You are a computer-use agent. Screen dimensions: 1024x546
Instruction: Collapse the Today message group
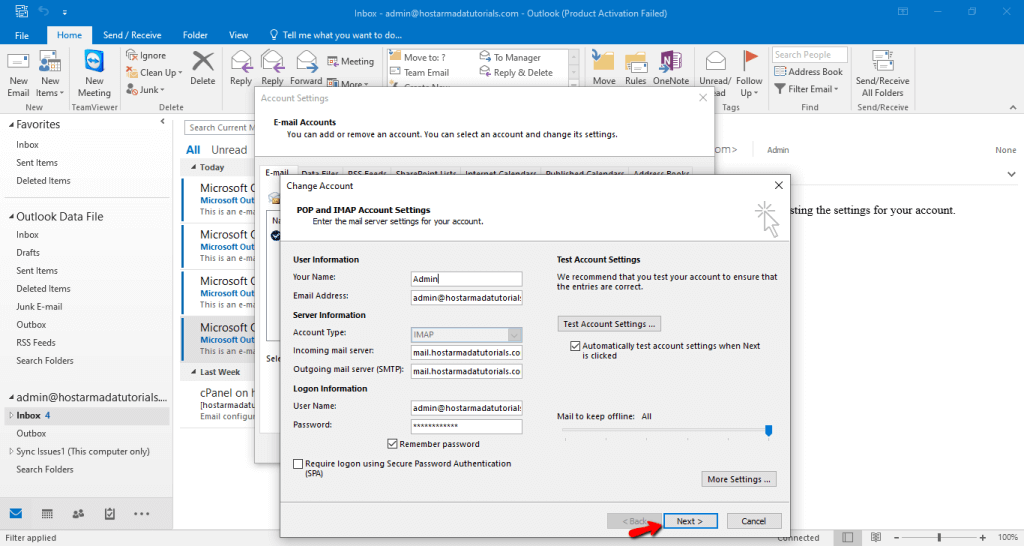(193, 168)
